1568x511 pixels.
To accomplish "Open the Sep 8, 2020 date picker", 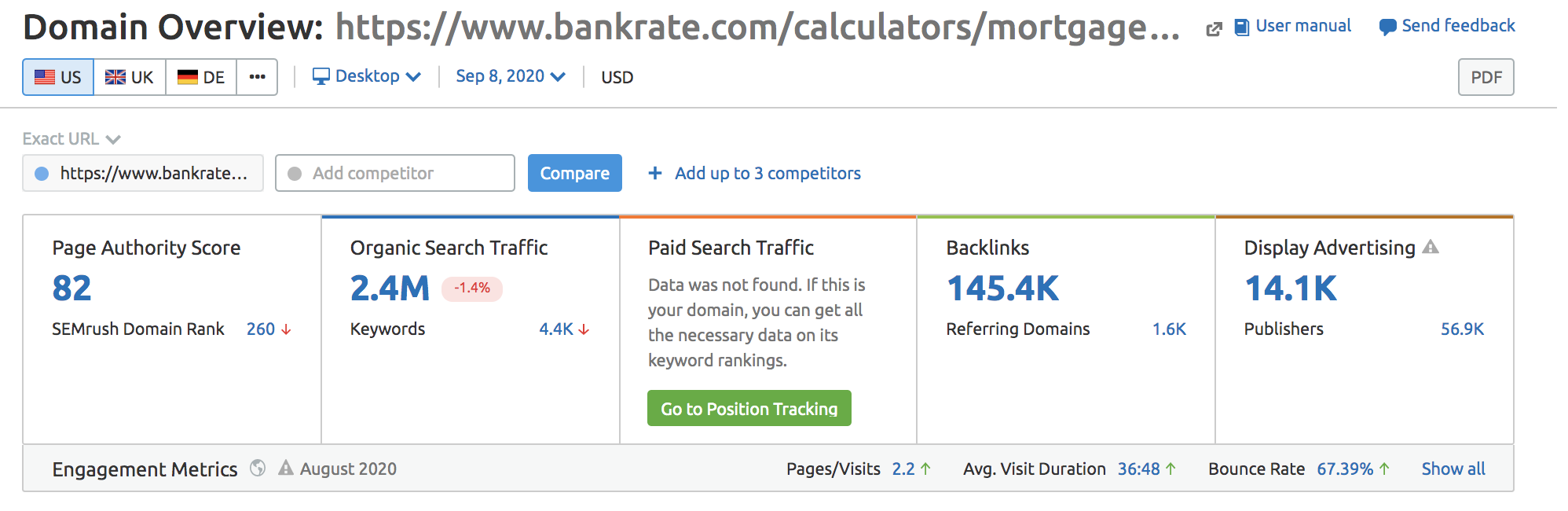I will click(511, 76).
